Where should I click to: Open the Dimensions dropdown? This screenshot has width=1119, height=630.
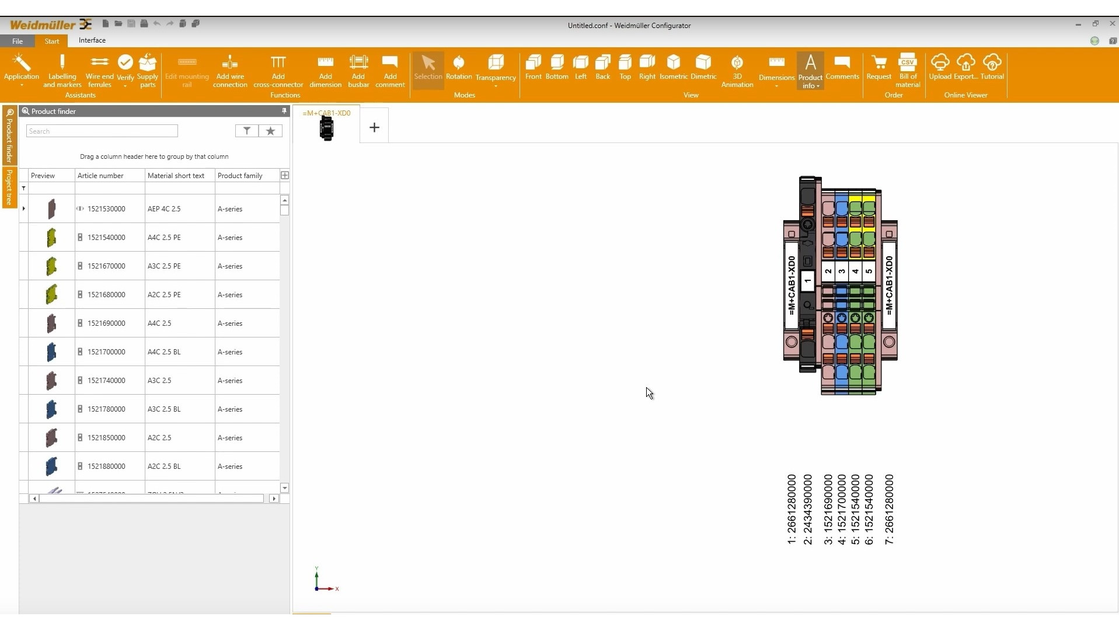(x=776, y=70)
